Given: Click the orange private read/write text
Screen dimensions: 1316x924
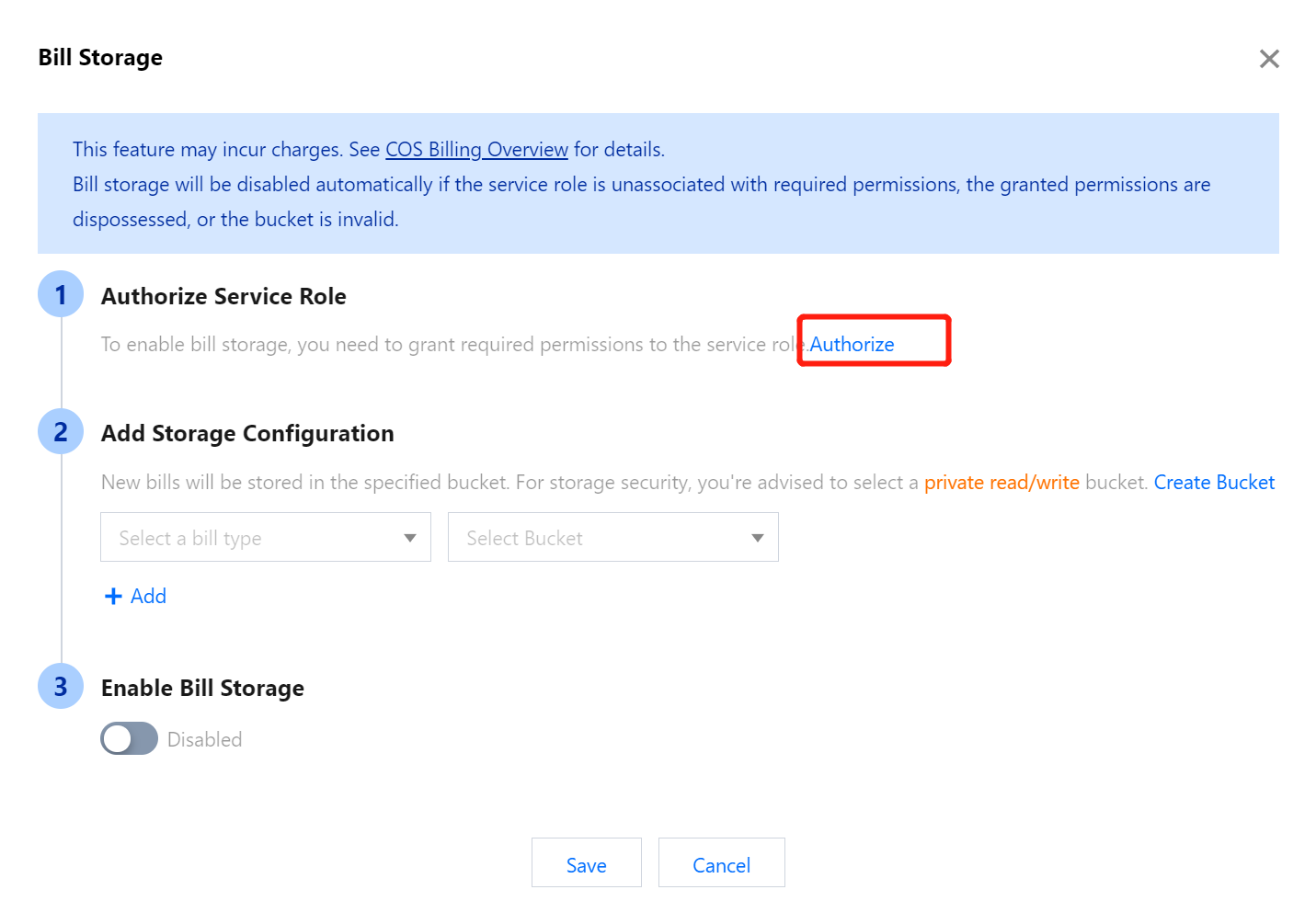Looking at the screenshot, I should tap(1001, 483).
